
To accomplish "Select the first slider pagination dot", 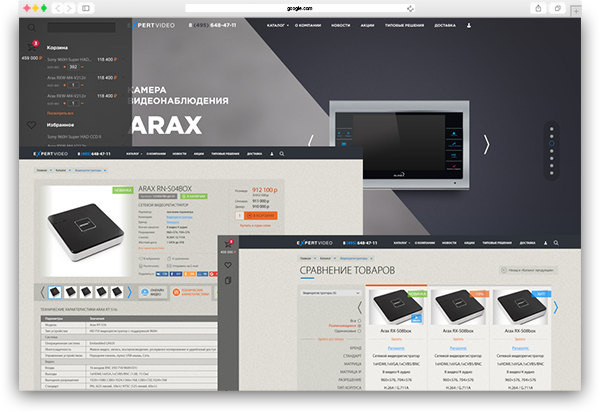I will coord(551,127).
